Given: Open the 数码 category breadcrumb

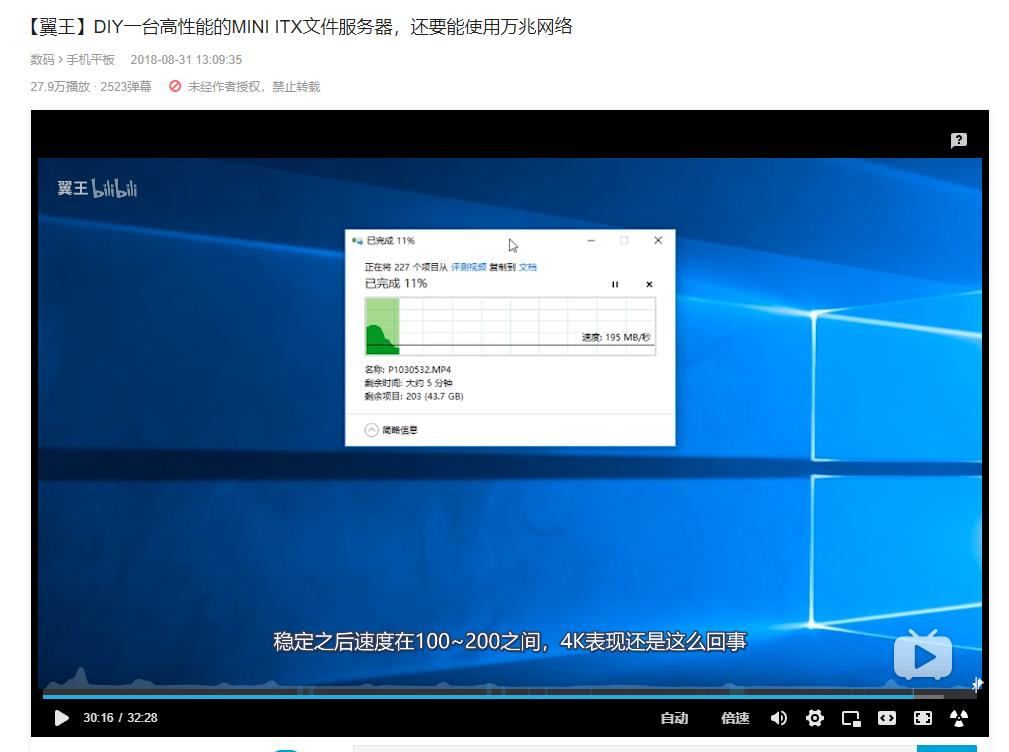Looking at the screenshot, I should tap(42, 60).
